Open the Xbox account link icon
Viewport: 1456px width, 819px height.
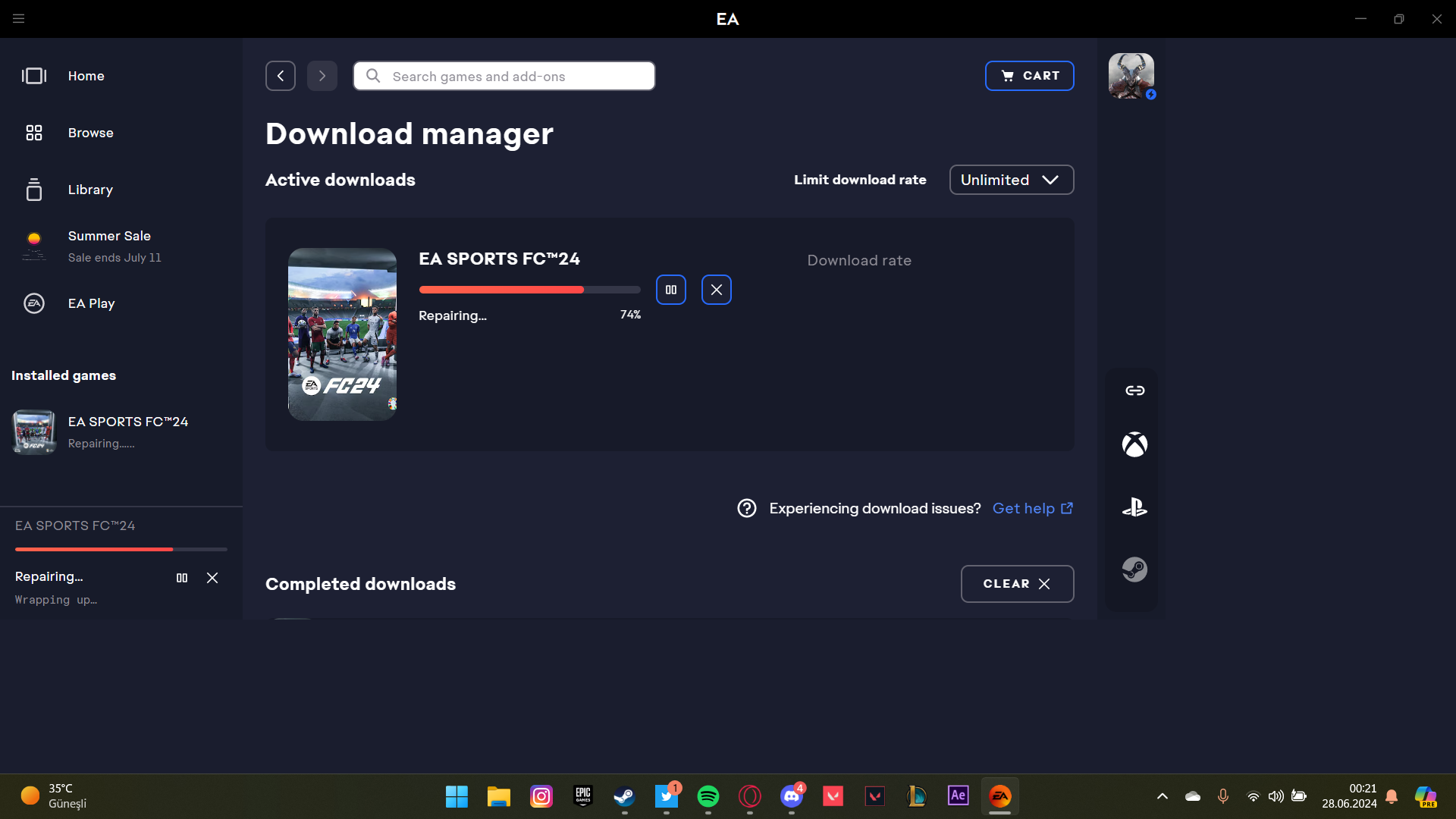click(1134, 444)
